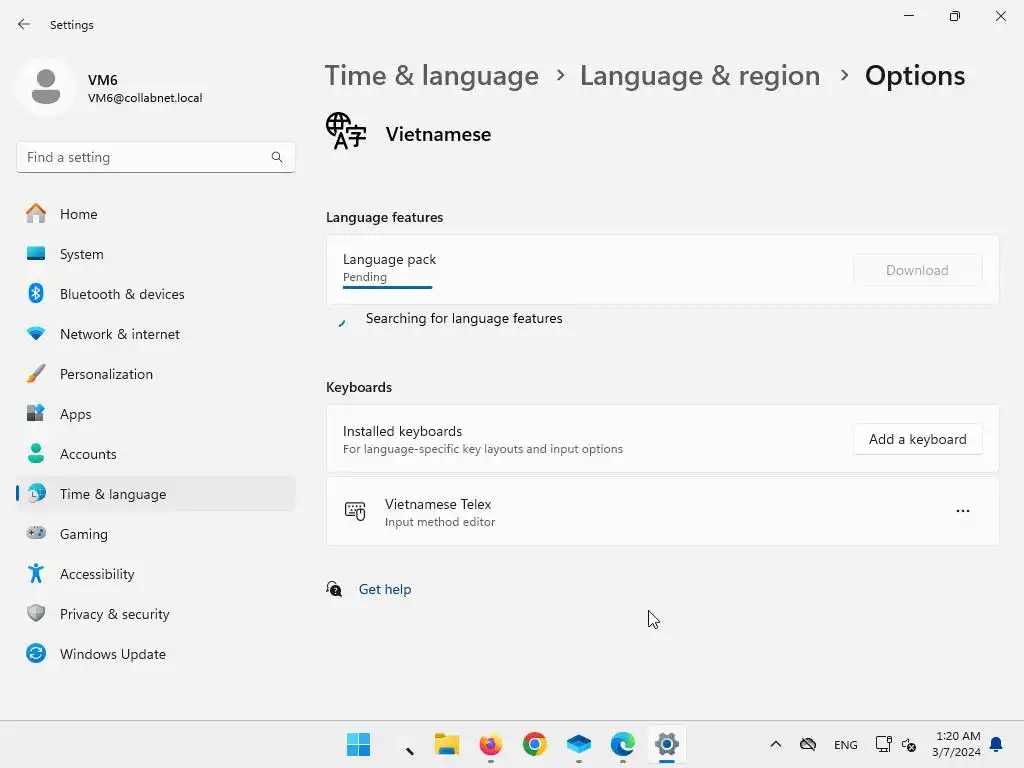Switch input language from ENG indicator
Screen dimensions: 1024x768
click(845, 744)
